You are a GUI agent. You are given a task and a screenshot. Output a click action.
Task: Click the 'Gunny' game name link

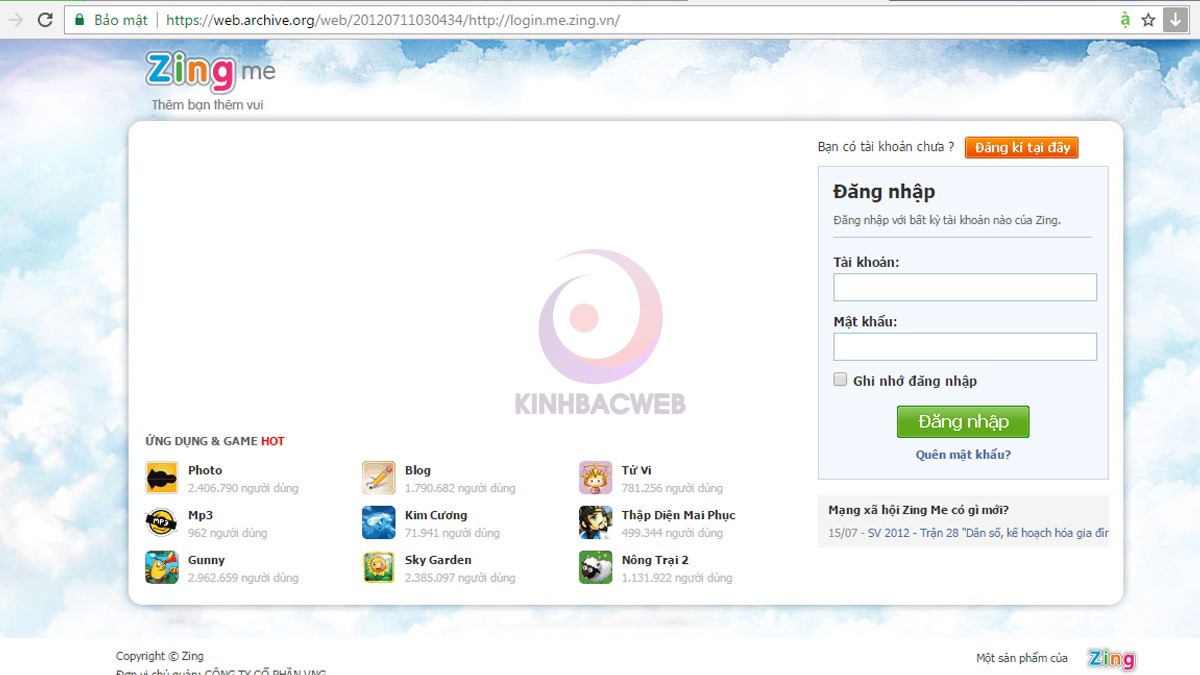click(206, 560)
